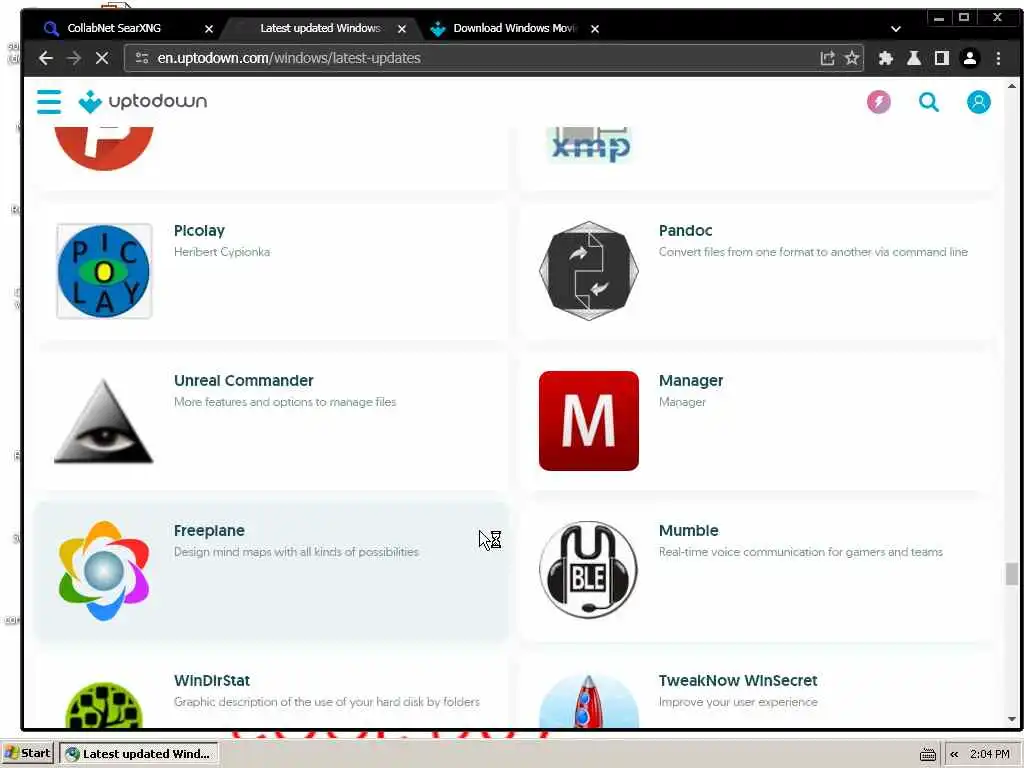Image resolution: width=1024 pixels, height=768 pixels.
Task: Click "Real-time voice communication" description
Action: [801, 552]
